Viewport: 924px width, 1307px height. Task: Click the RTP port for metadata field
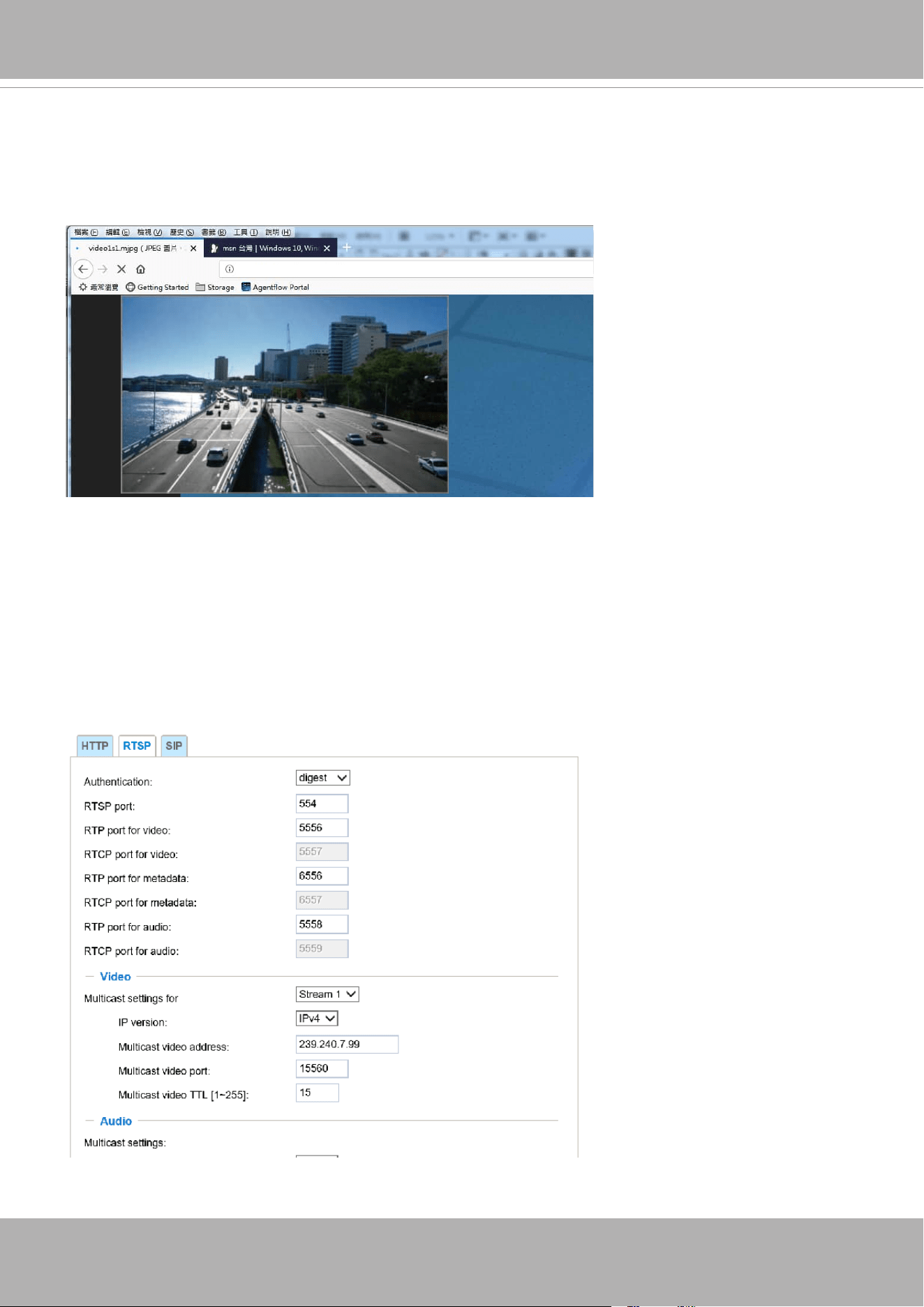pos(322,876)
